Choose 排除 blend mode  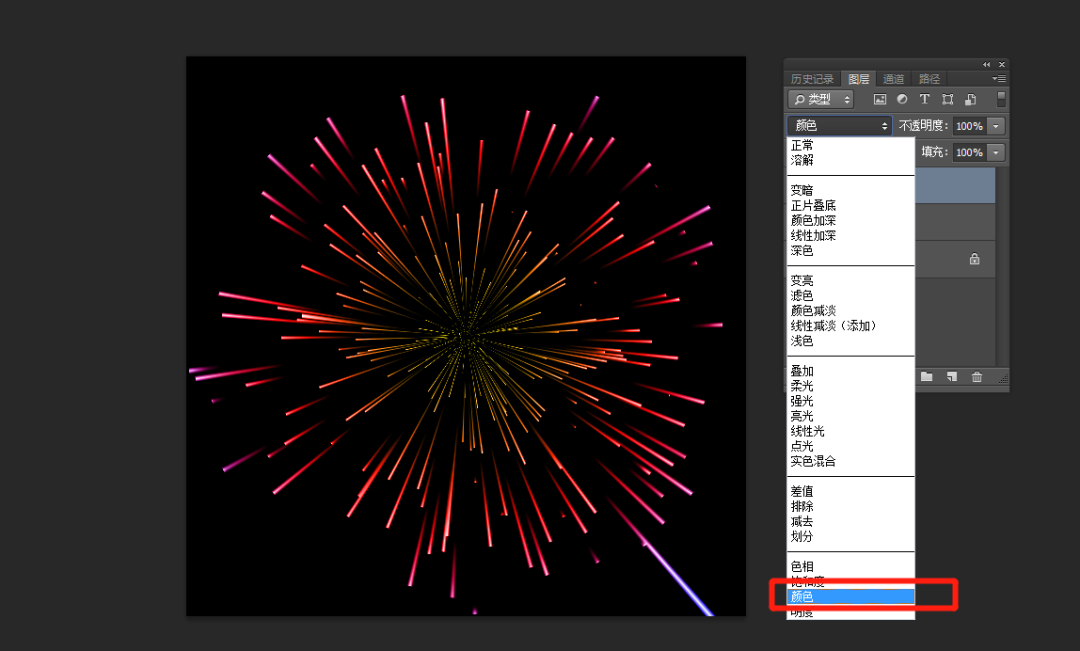(851, 506)
